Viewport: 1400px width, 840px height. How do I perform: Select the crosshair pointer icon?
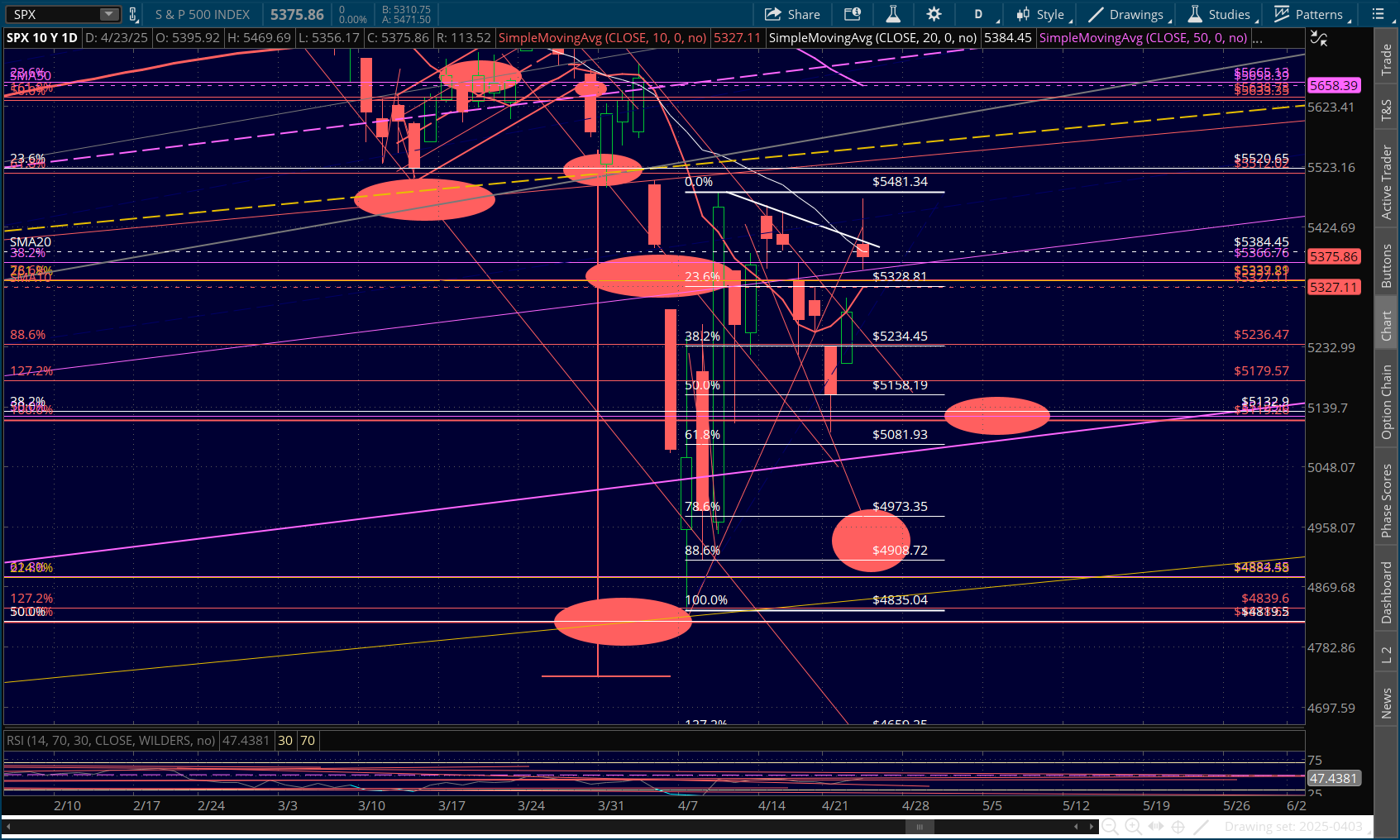click(1178, 826)
